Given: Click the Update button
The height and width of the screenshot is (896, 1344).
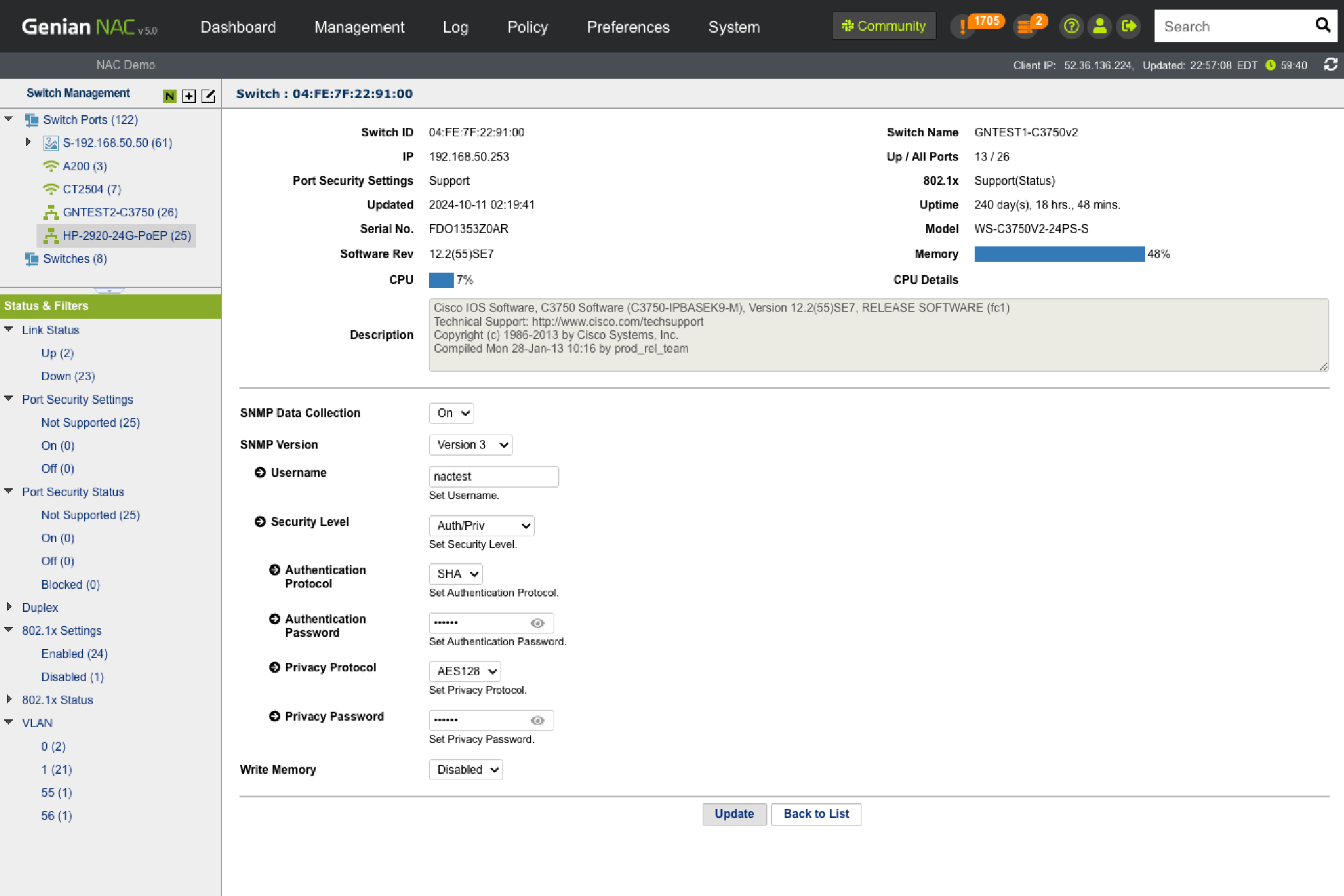Looking at the screenshot, I should click(x=734, y=814).
